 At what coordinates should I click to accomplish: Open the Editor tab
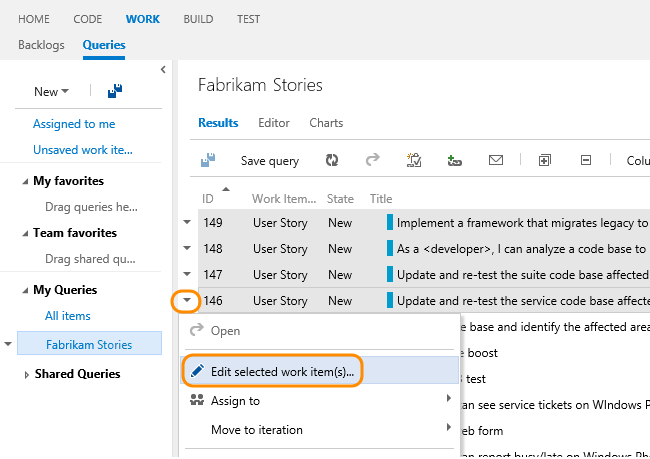tap(274, 123)
